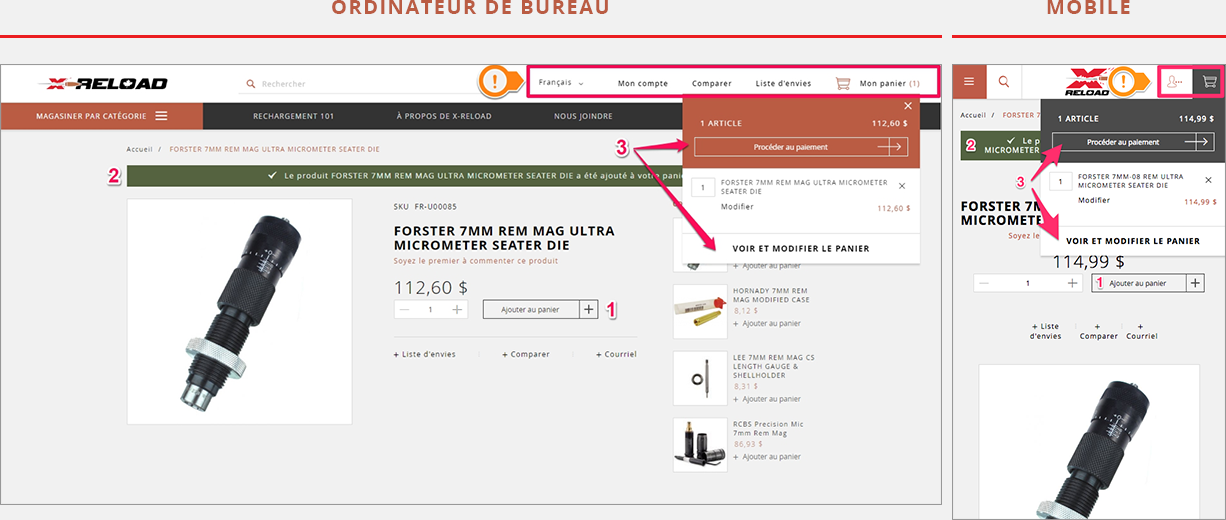Click Procéder au paiement in mobile mini-cart
This screenshot has width=1226, height=520.
(x=1133, y=142)
